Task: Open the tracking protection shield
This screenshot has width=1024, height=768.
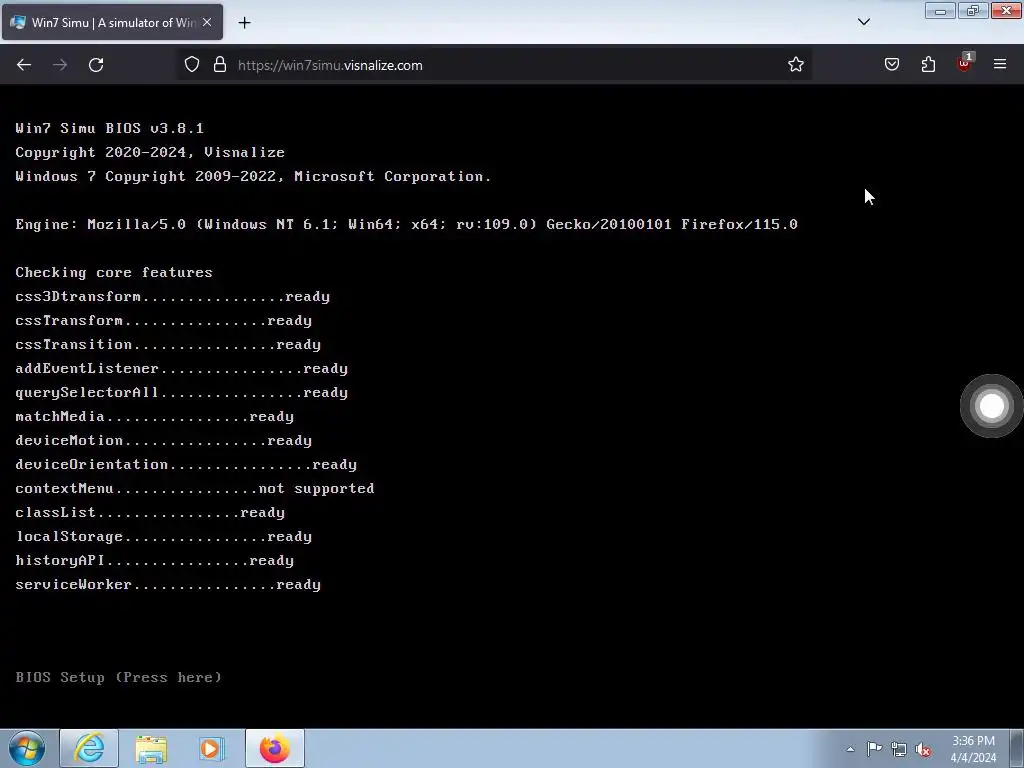Action: pyautogui.click(x=191, y=65)
